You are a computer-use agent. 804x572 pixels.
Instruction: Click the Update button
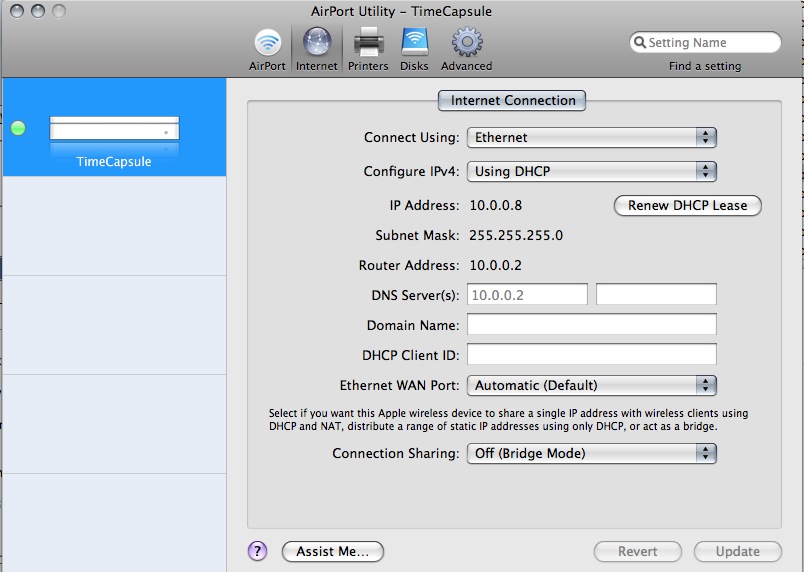[738, 551]
